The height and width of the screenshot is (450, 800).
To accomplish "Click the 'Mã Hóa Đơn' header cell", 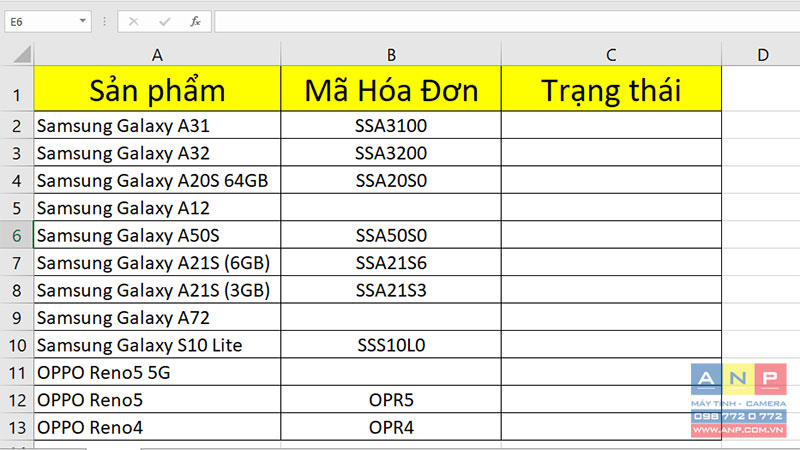I will click(x=391, y=89).
